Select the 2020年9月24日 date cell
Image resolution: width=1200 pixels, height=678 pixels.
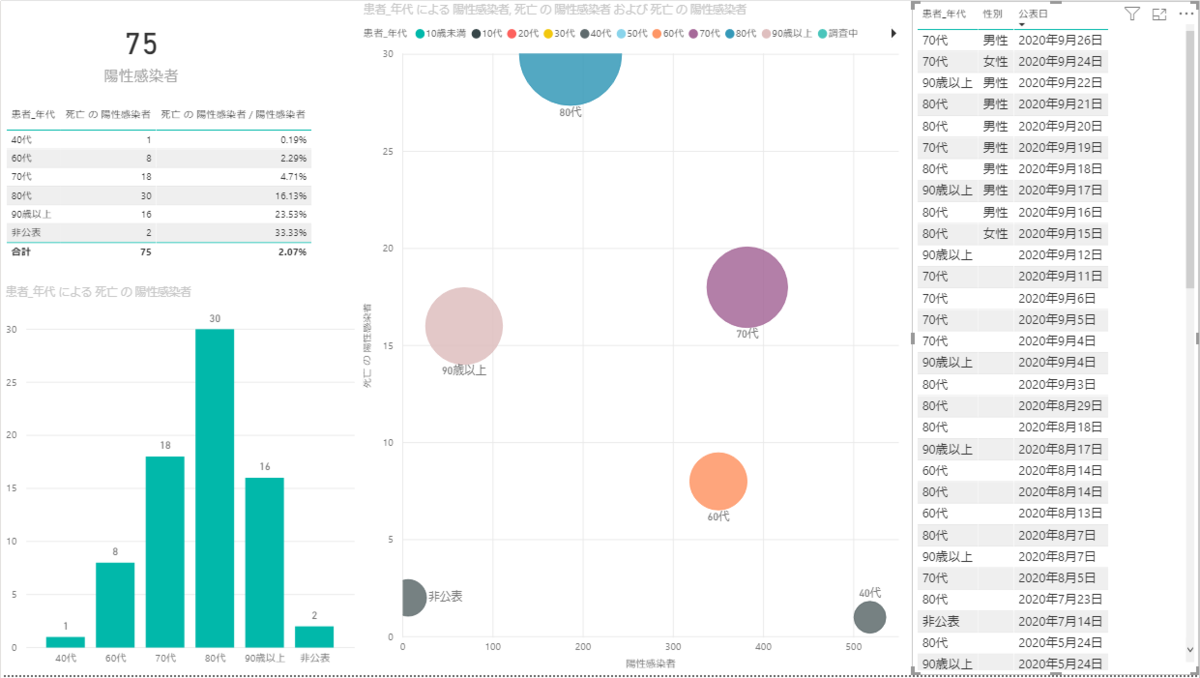(1060, 62)
